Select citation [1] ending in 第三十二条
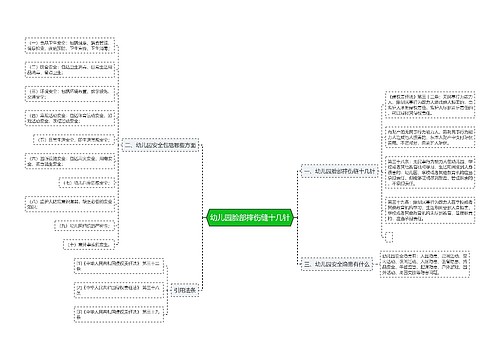The image size is (500, 360). point(119,266)
